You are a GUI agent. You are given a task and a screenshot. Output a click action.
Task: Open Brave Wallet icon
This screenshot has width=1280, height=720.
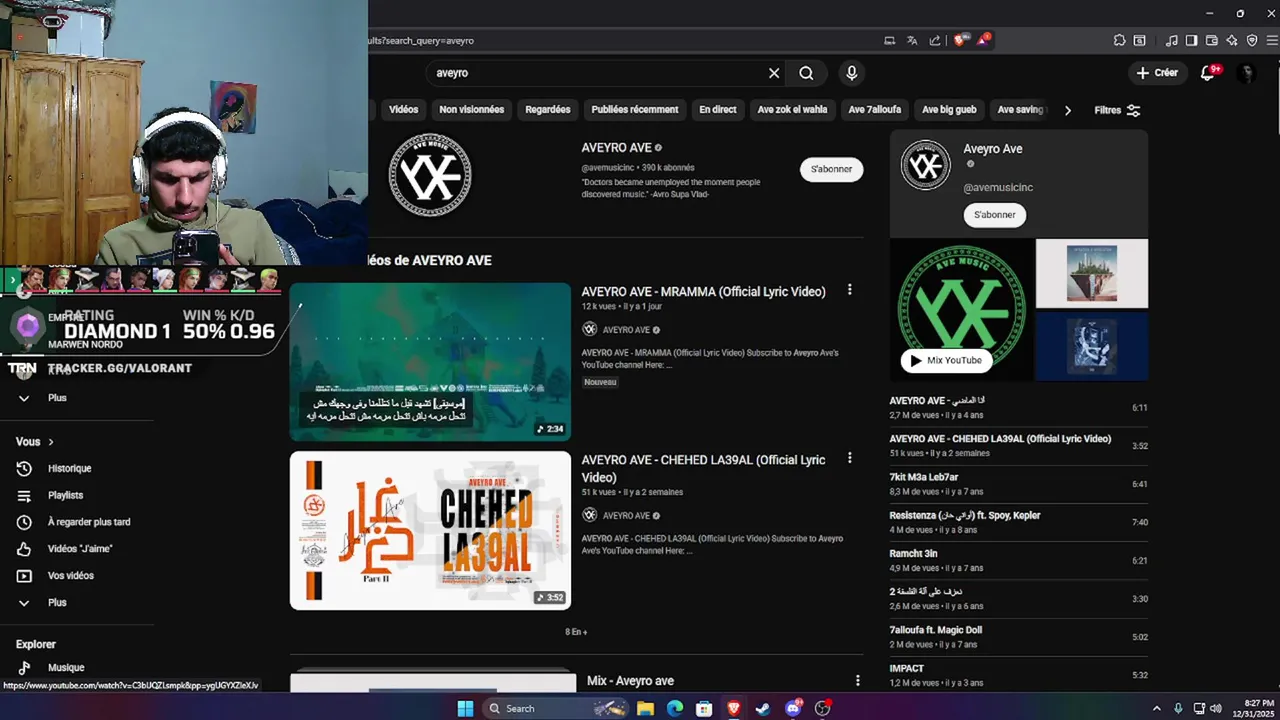[x=1212, y=41]
